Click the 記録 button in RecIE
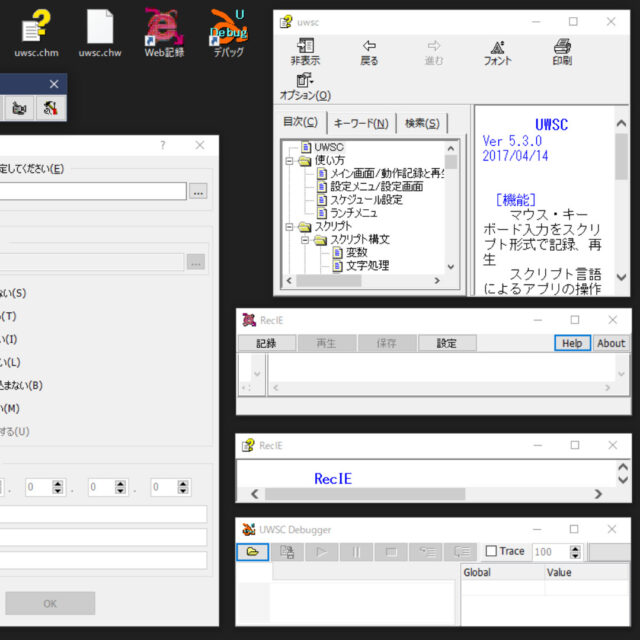Screen dimensions: 640x640 [x=267, y=343]
